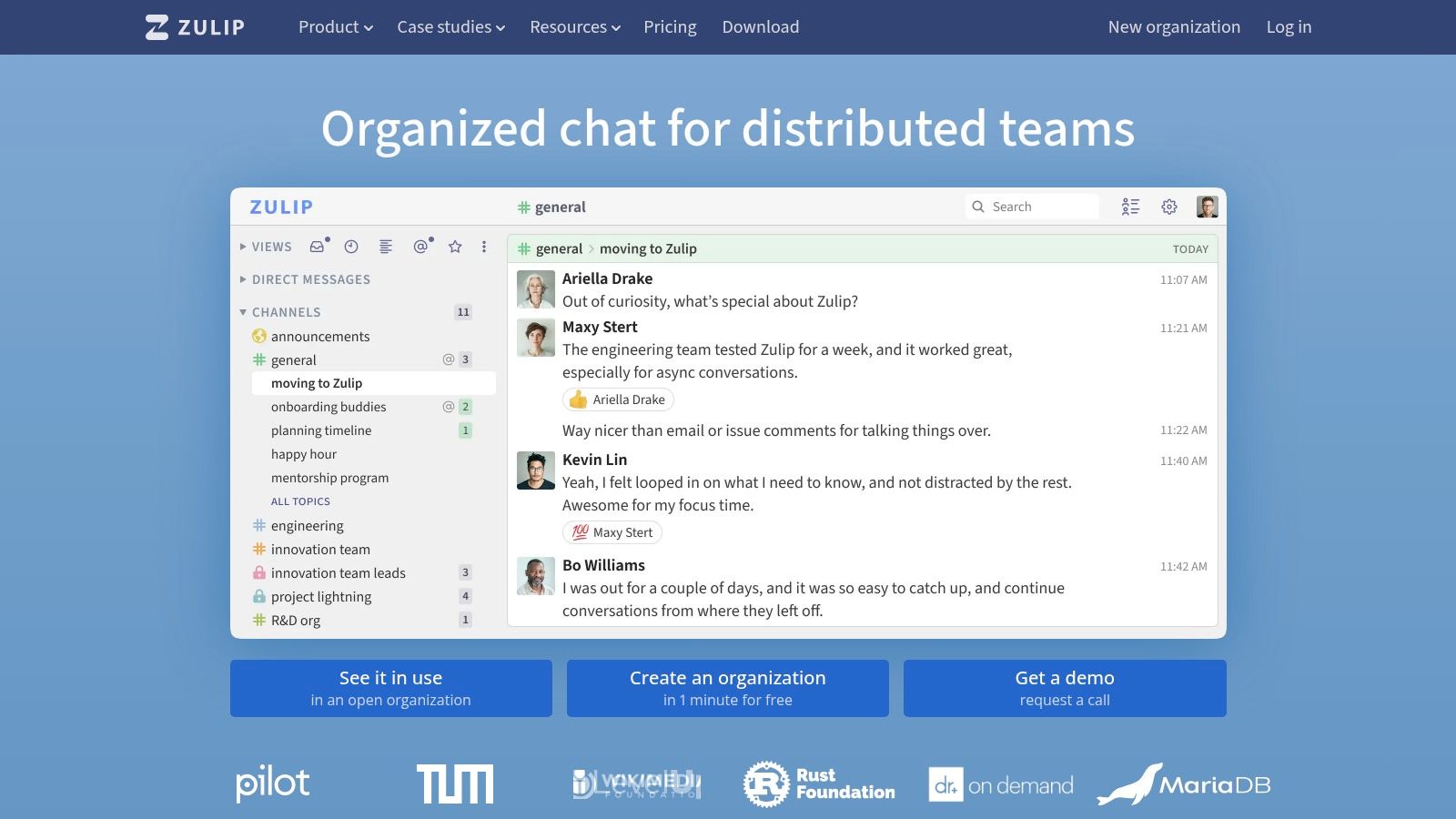Click the Kevin Lin sender name

(x=594, y=460)
